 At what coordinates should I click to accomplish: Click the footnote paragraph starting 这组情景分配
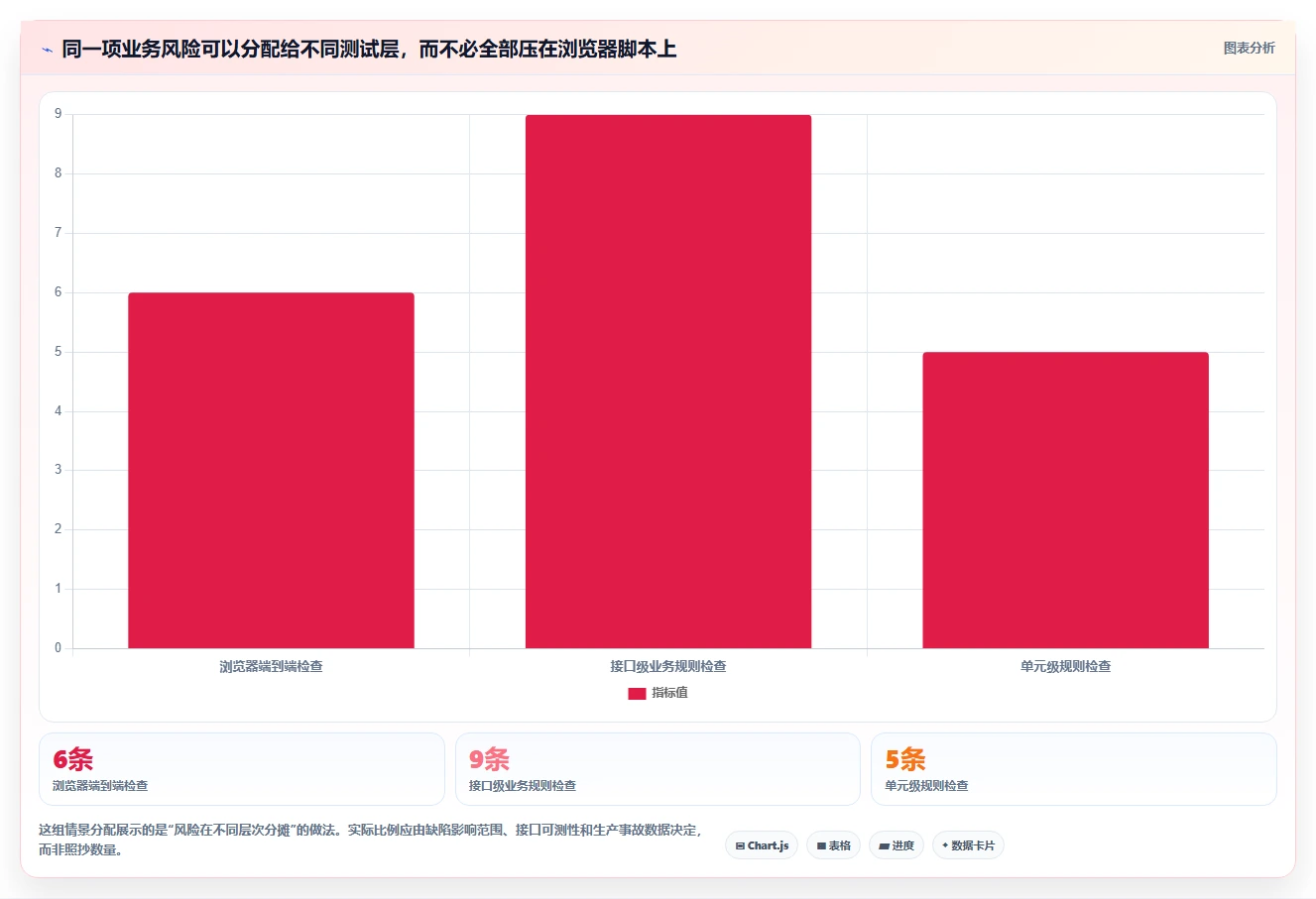pos(370,840)
